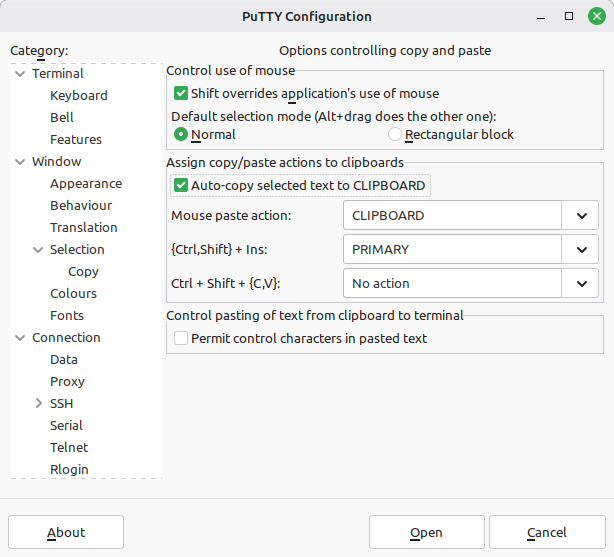Collapse the Terminal category arrow
The width and height of the screenshot is (614, 557).
click(21, 74)
